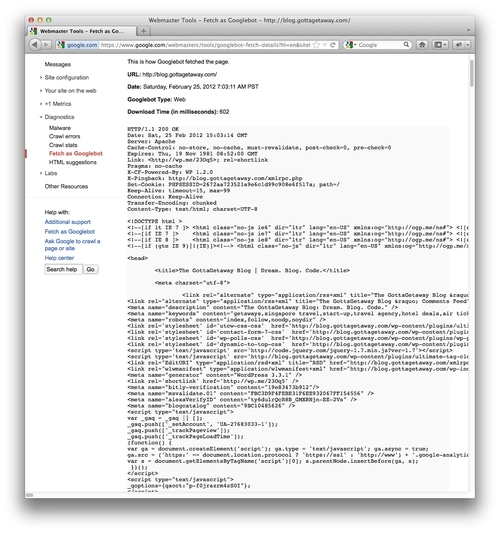Reload the page with the refresh icon
The image size is (500, 533).
[333, 45]
